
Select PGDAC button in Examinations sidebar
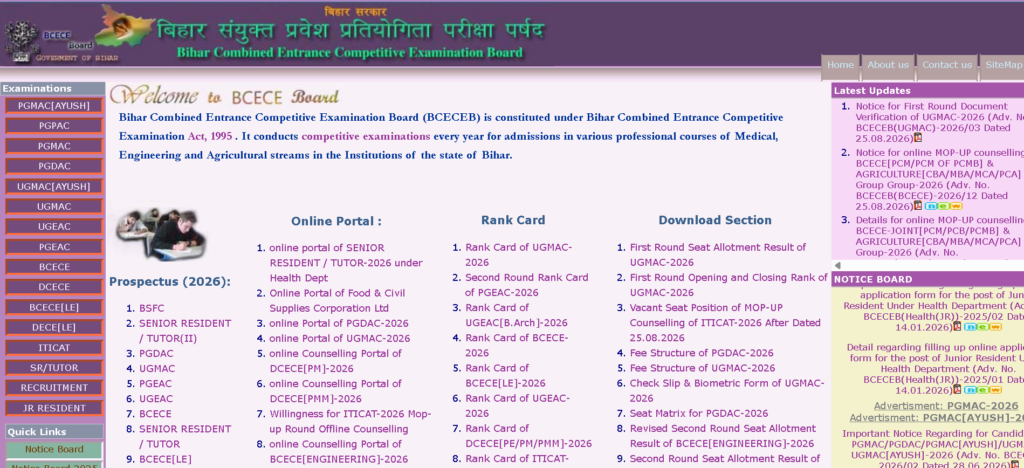(x=54, y=166)
